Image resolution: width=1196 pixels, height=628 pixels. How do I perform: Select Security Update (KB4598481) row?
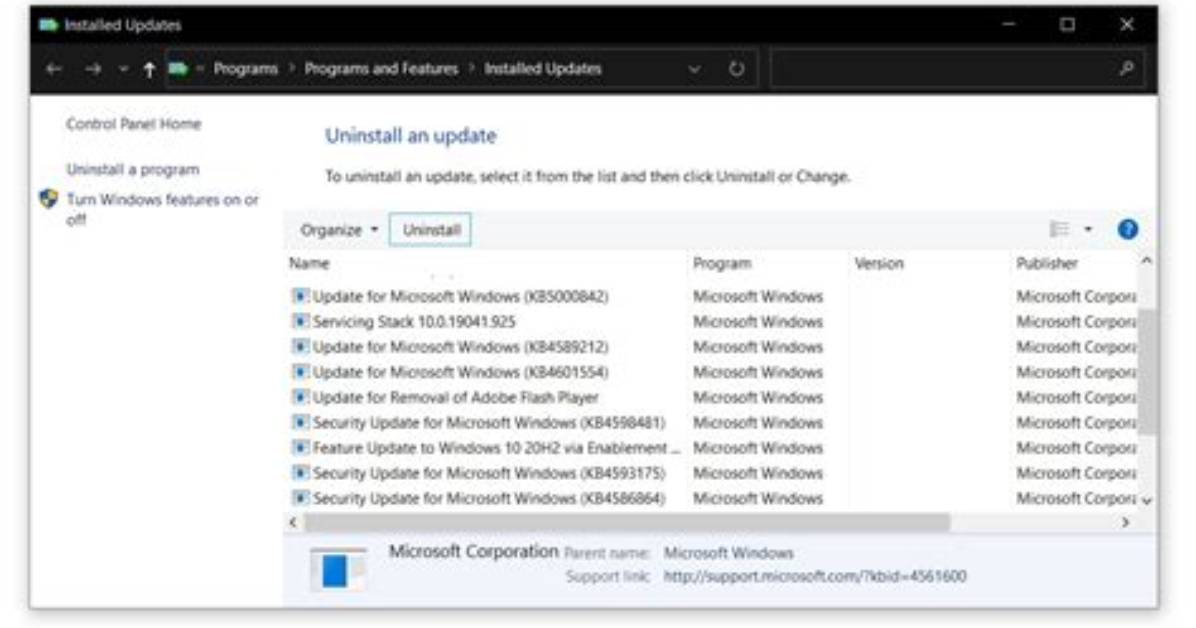488,422
